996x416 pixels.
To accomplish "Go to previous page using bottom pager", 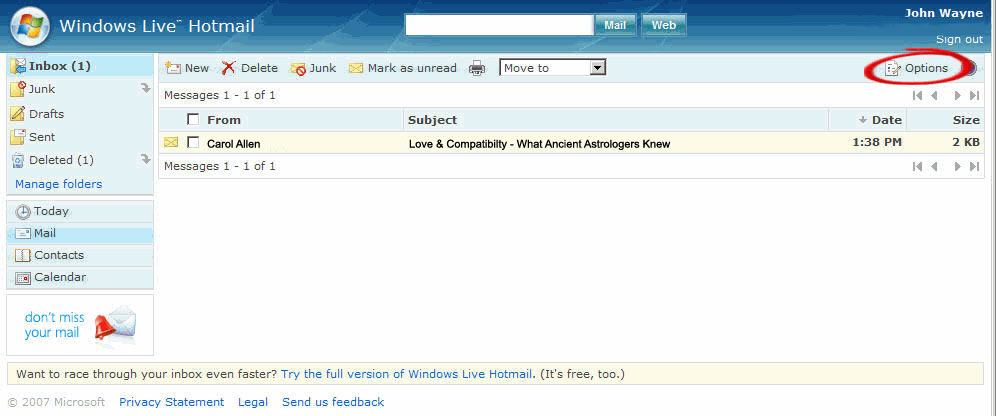I will tap(934, 166).
